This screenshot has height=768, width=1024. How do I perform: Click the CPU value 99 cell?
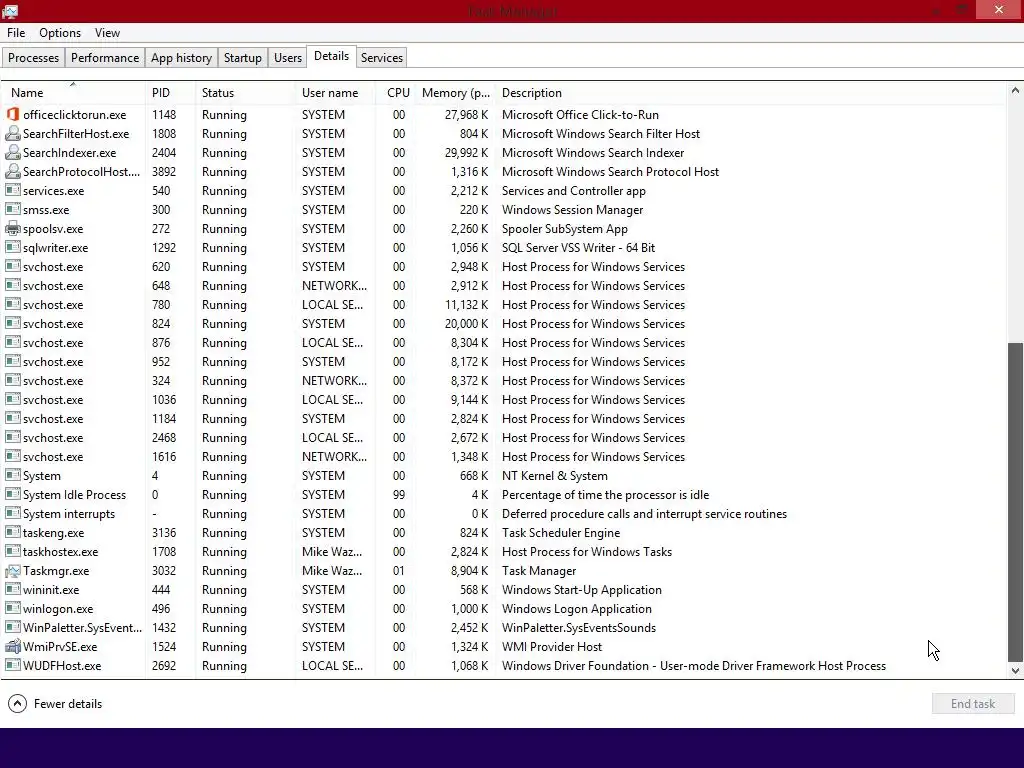tap(398, 494)
